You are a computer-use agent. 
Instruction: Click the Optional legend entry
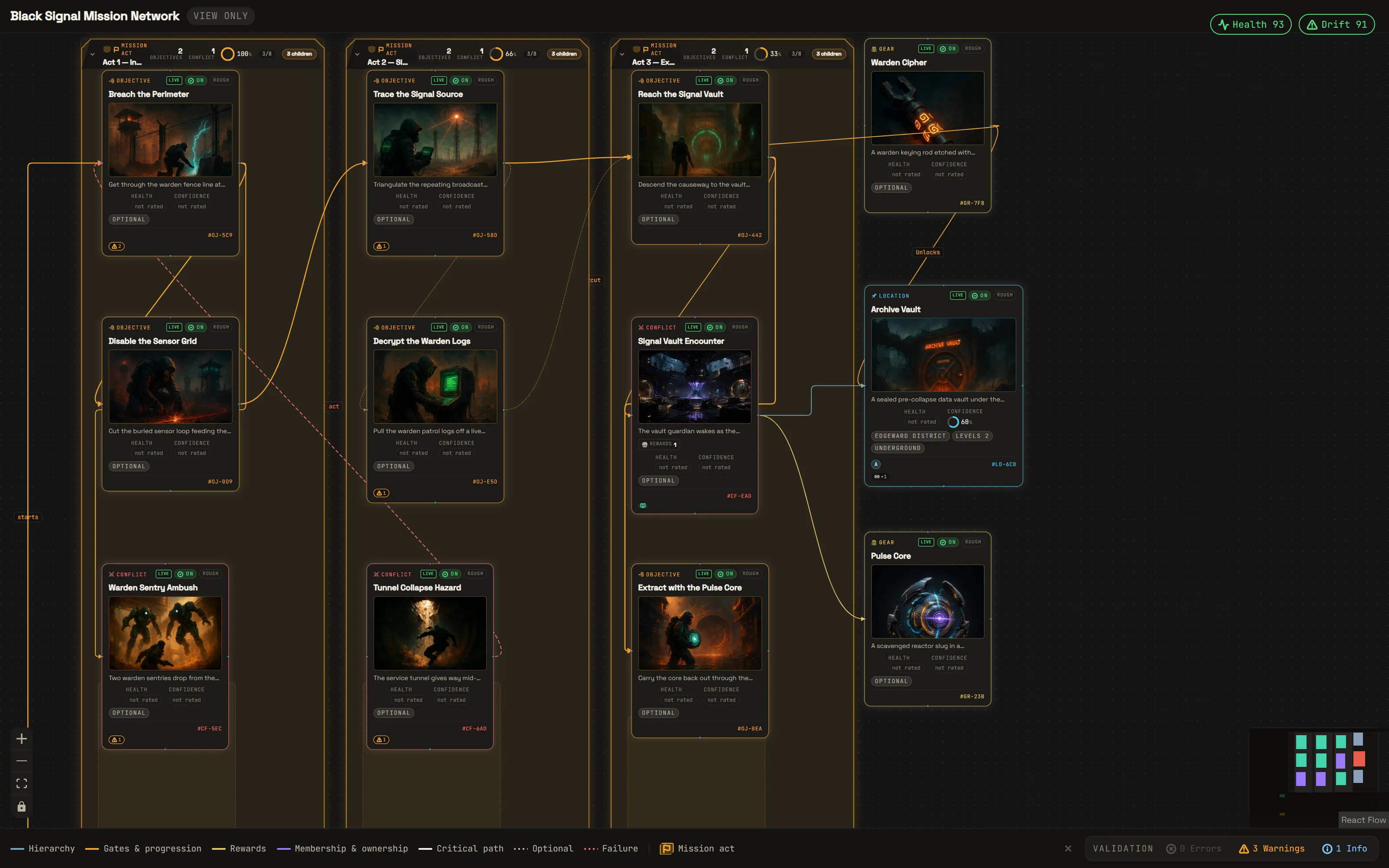tap(543, 848)
